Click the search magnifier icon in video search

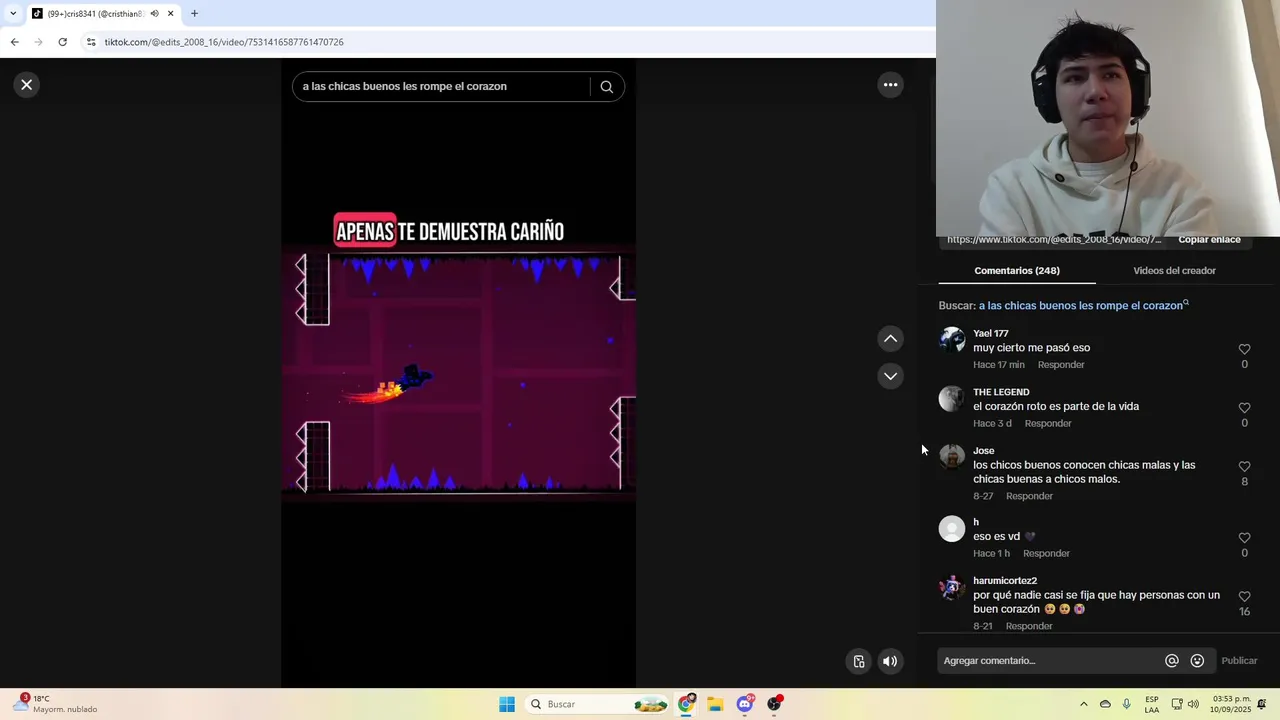pyautogui.click(x=606, y=87)
